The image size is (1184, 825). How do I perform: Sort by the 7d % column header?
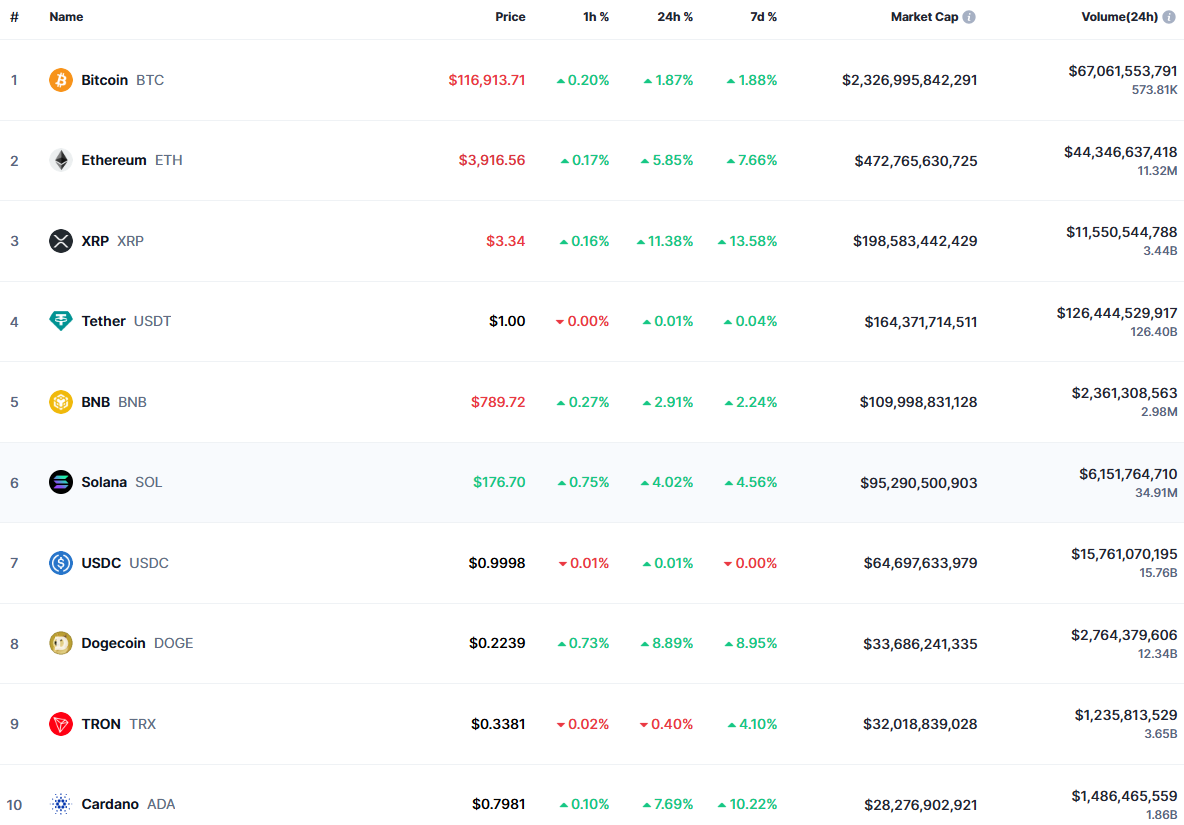(x=763, y=17)
